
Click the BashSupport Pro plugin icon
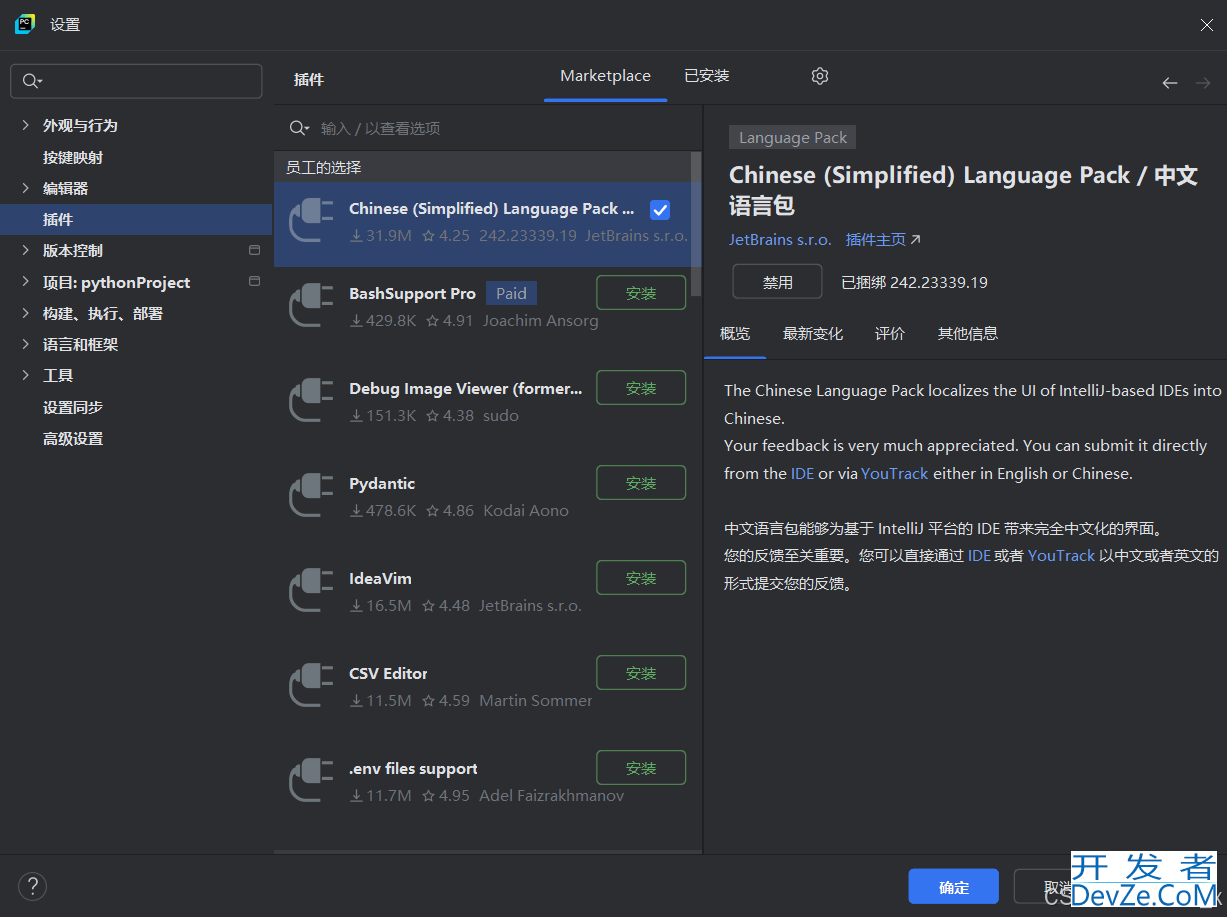coord(311,306)
